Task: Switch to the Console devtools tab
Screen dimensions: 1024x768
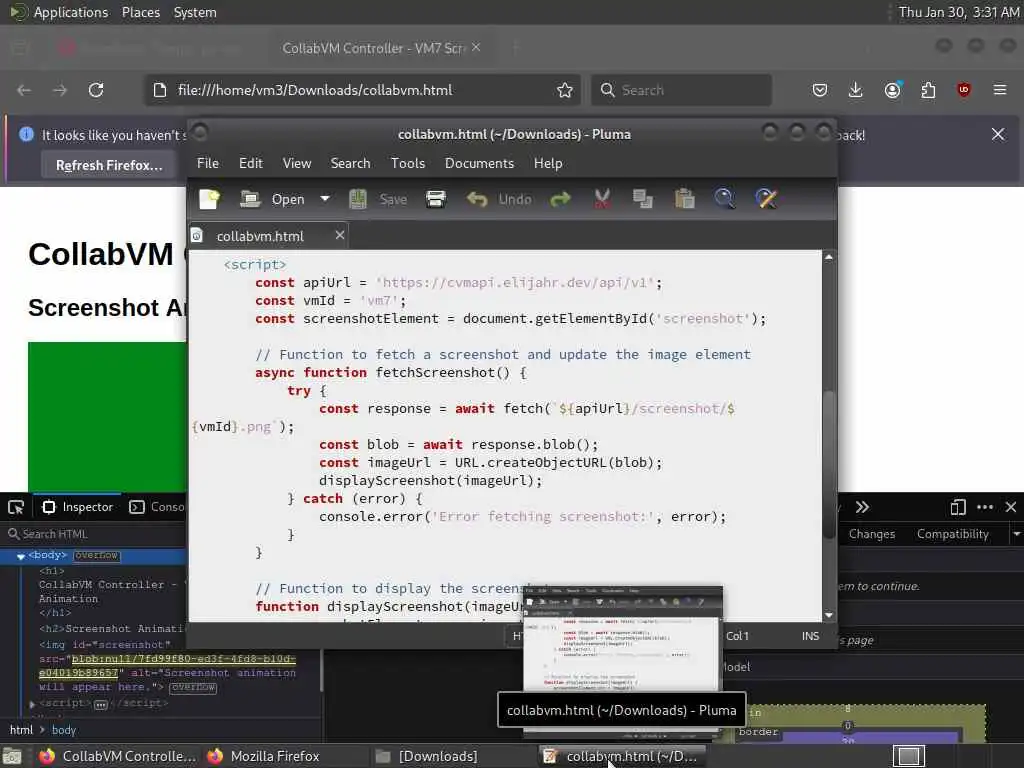Action: tap(157, 507)
